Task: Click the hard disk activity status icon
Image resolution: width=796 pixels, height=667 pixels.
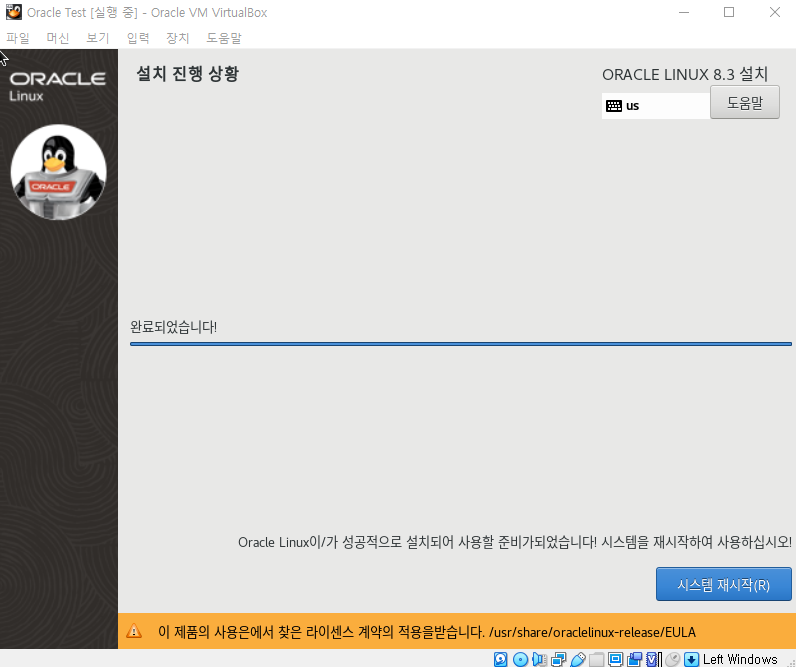Action: coord(501,659)
